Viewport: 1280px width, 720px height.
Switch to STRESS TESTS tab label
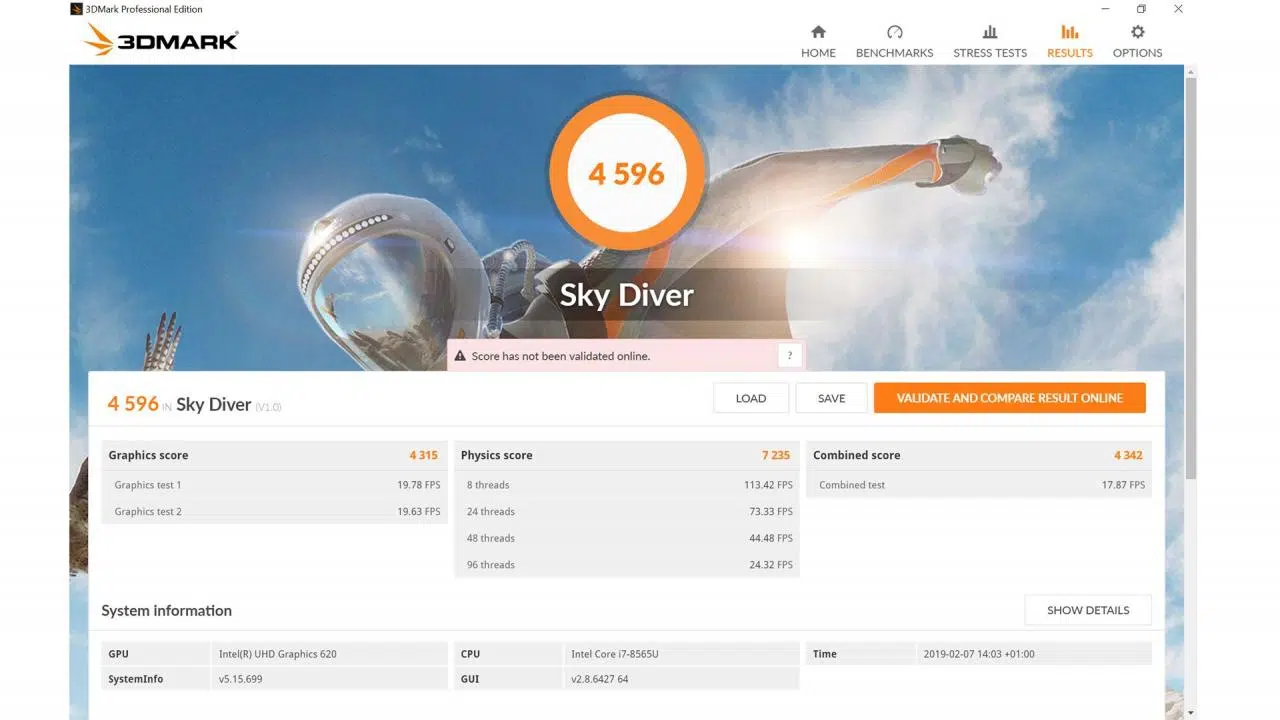click(x=990, y=53)
